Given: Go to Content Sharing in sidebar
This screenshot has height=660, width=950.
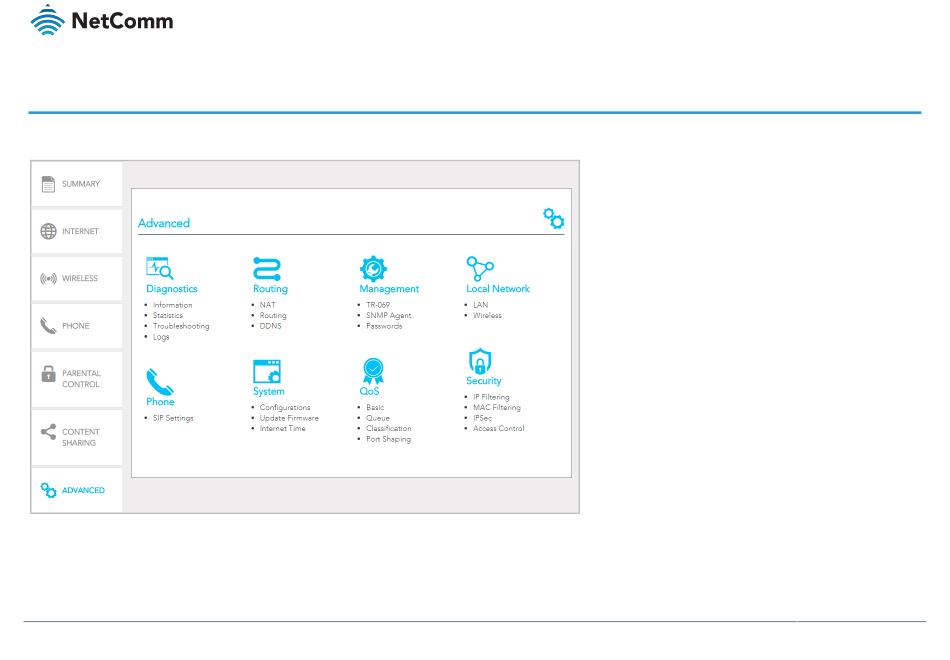Looking at the screenshot, I should pyautogui.click(x=76, y=437).
